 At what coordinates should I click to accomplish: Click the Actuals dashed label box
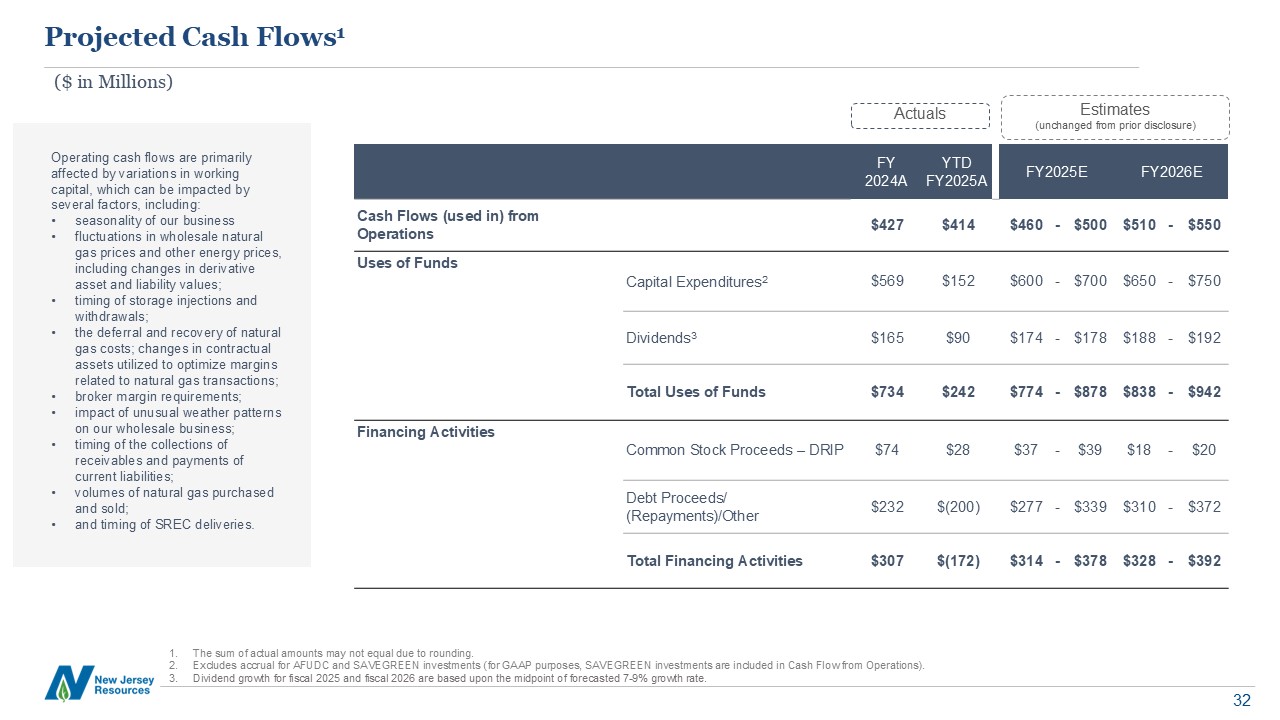pyautogui.click(x=919, y=114)
